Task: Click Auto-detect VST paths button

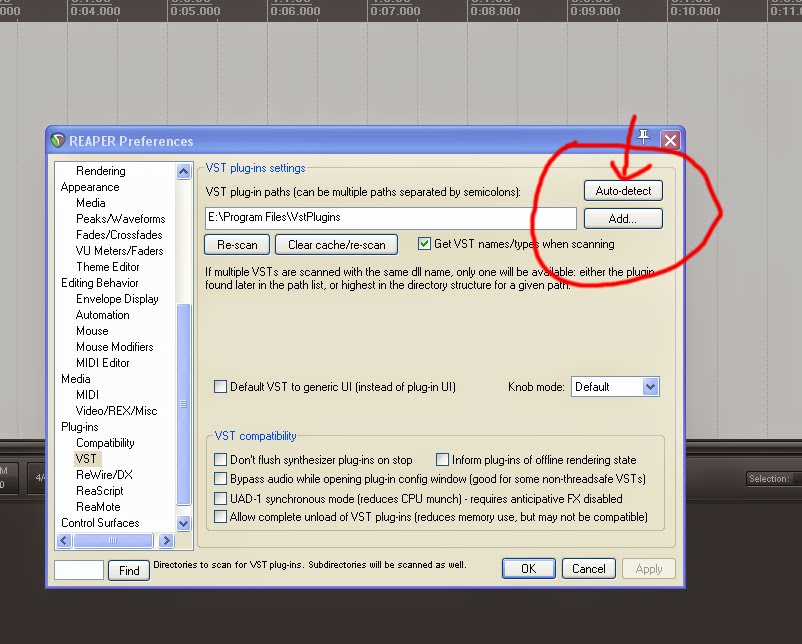Action: 623,191
